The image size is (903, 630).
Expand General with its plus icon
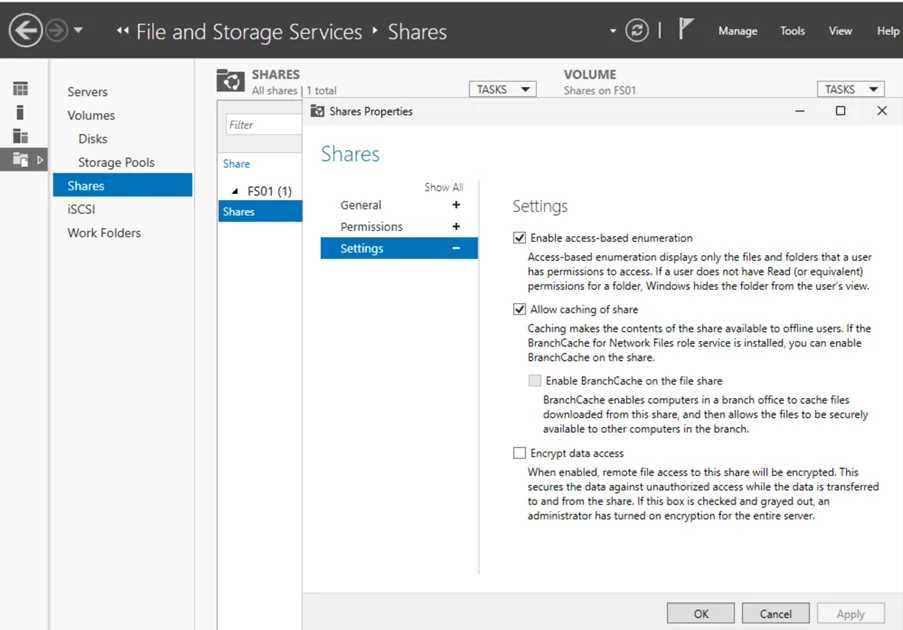coord(456,205)
